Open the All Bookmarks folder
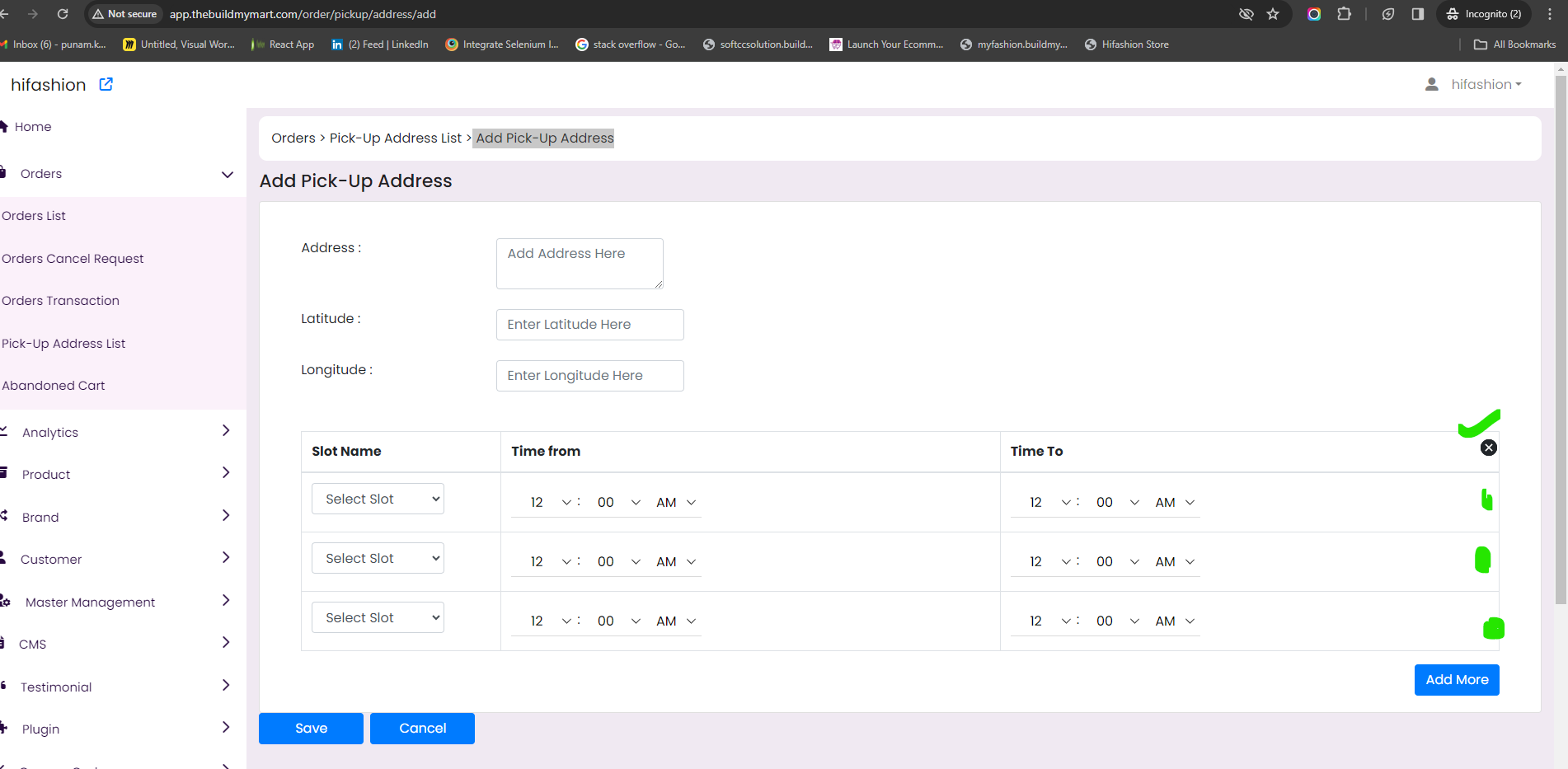 coord(1515,45)
